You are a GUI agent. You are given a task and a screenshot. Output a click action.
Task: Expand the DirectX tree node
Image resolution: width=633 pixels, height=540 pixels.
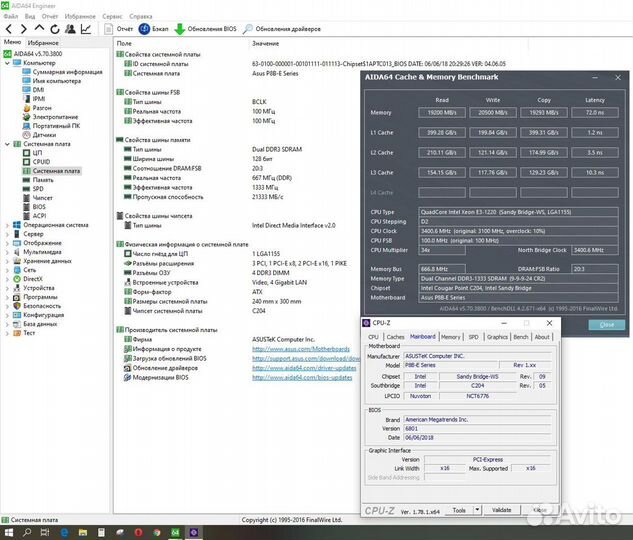tap(7, 279)
